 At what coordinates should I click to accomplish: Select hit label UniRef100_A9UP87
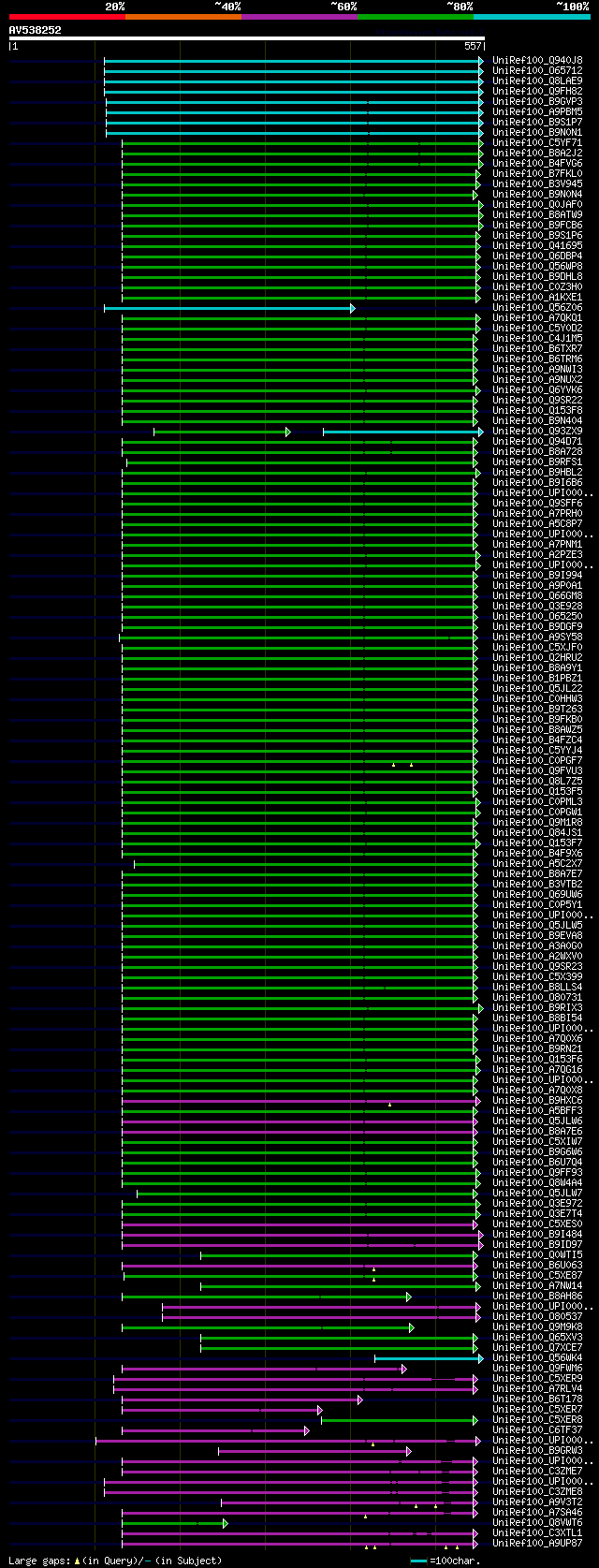(537, 1543)
